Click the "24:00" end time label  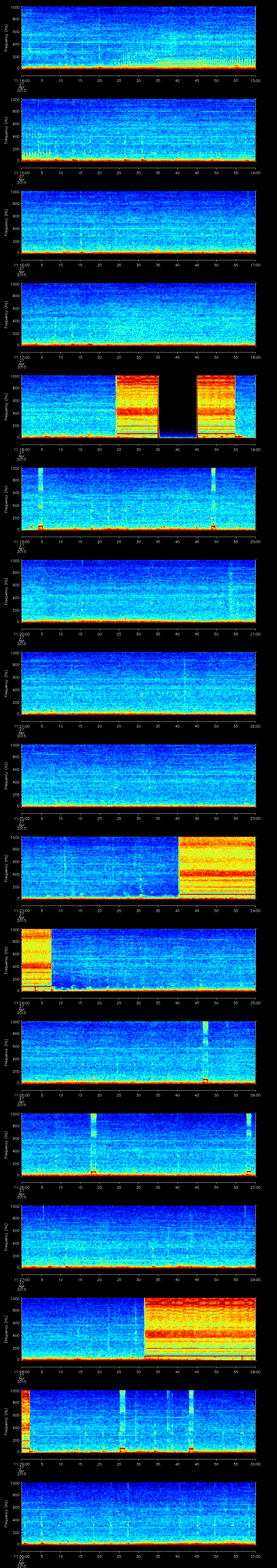tap(256, 910)
